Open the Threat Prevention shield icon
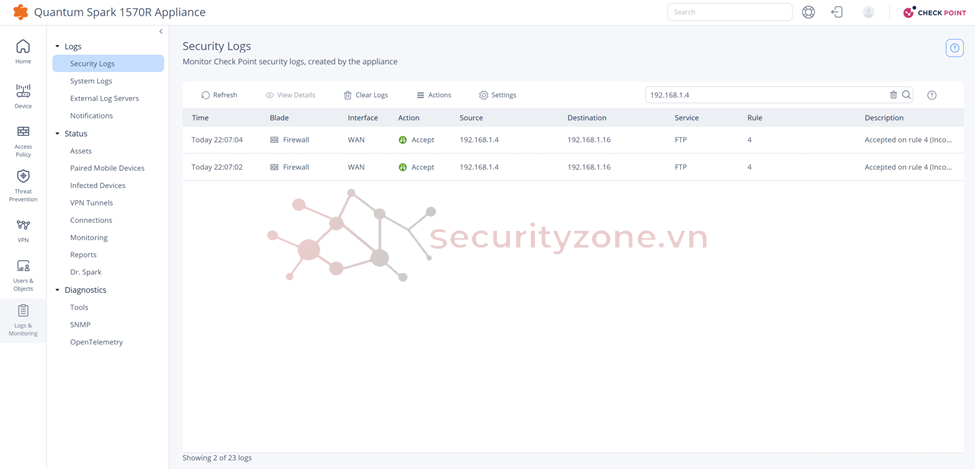Image resolution: width=975 pixels, height=469 pixels. [23, 176]
